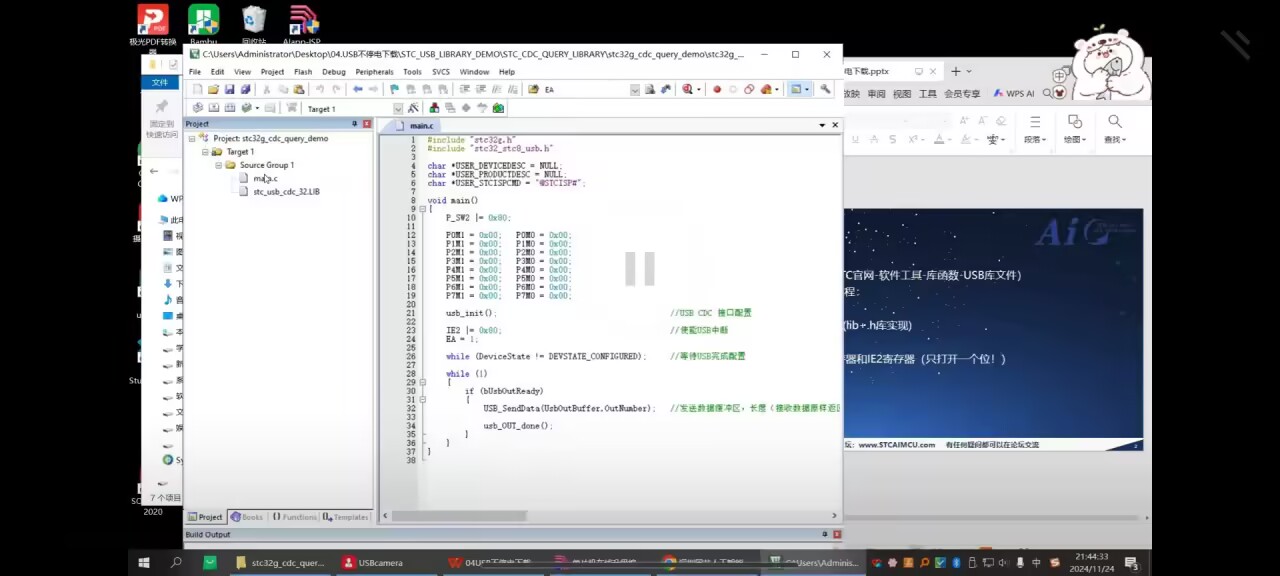Cut selection with the scissors icon

coord(266,89)
